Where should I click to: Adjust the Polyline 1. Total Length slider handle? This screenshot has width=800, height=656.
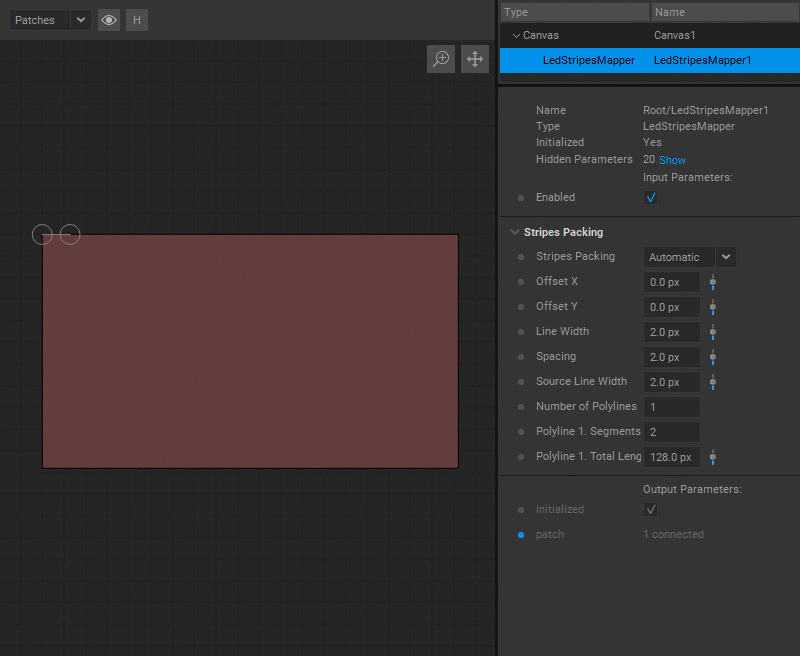coord(713,457)
